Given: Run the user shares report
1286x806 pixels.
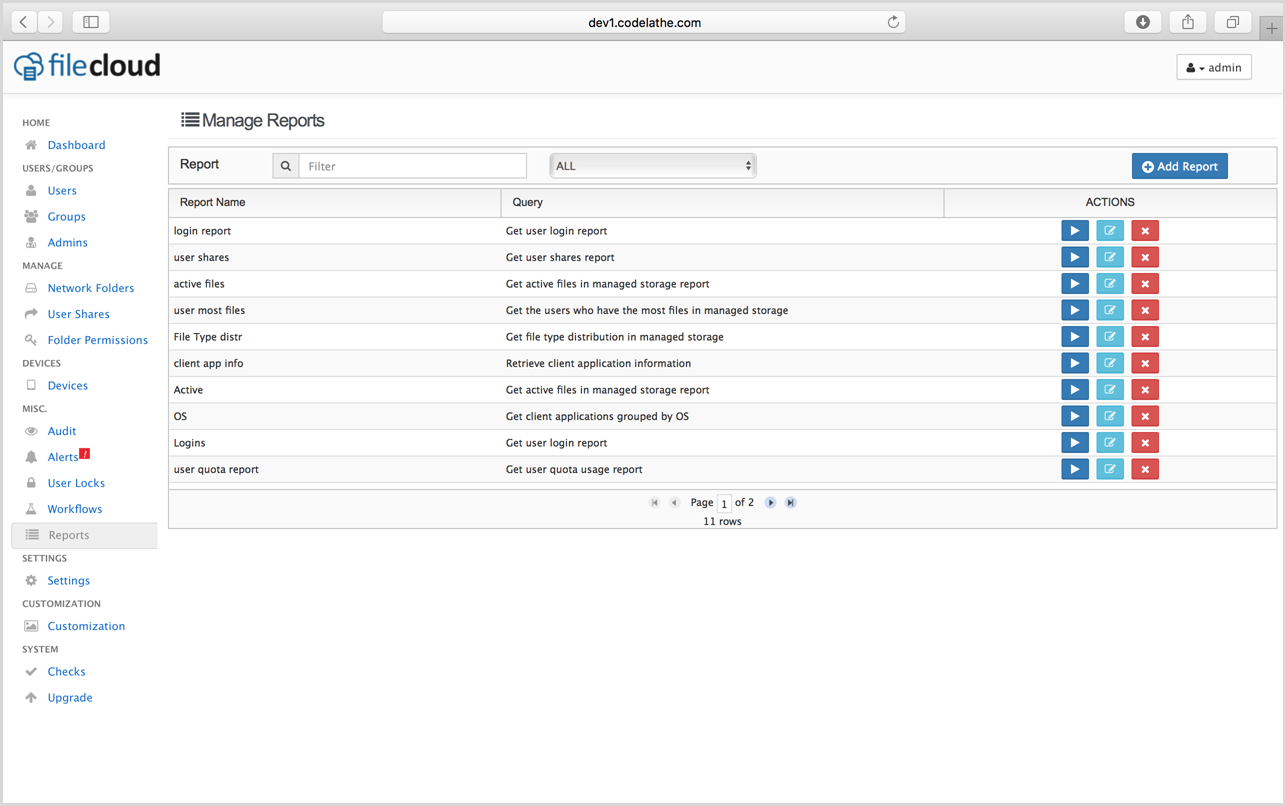Looking at the screenshot, I should tap(1075, 257).
